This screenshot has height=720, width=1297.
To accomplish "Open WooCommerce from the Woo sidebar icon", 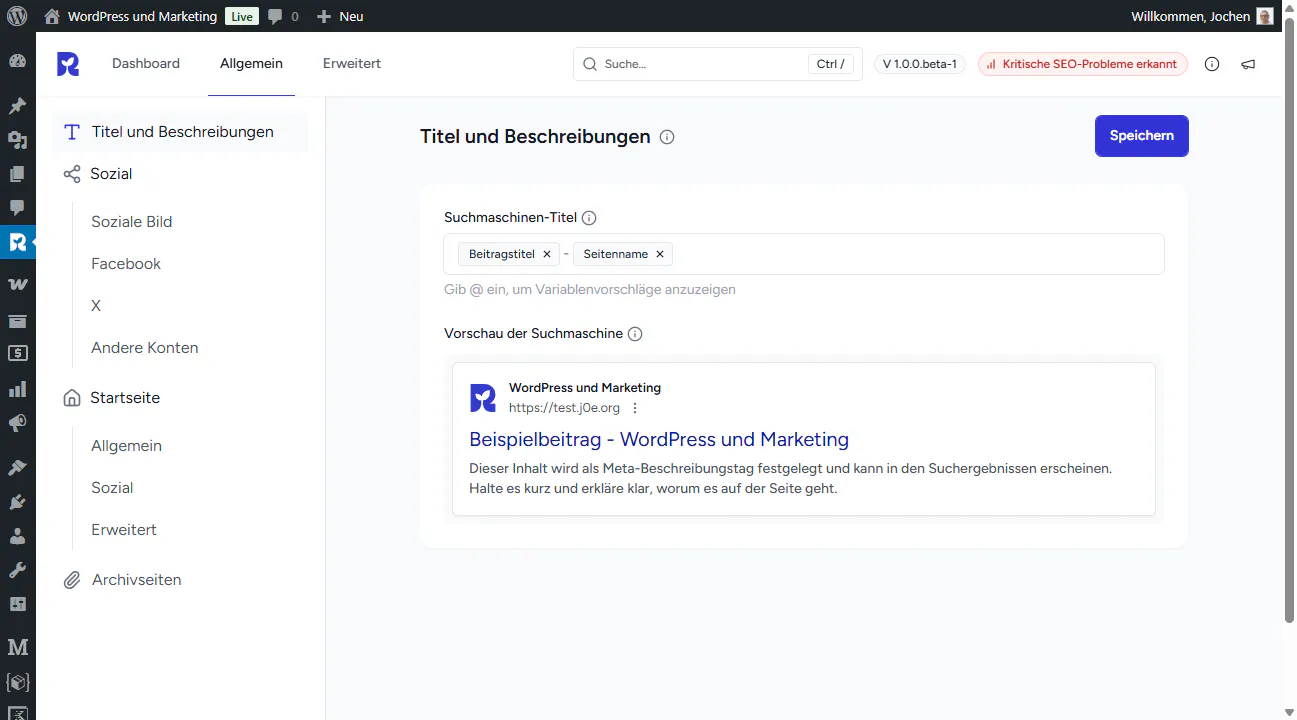I will click(x=17, y=284).
